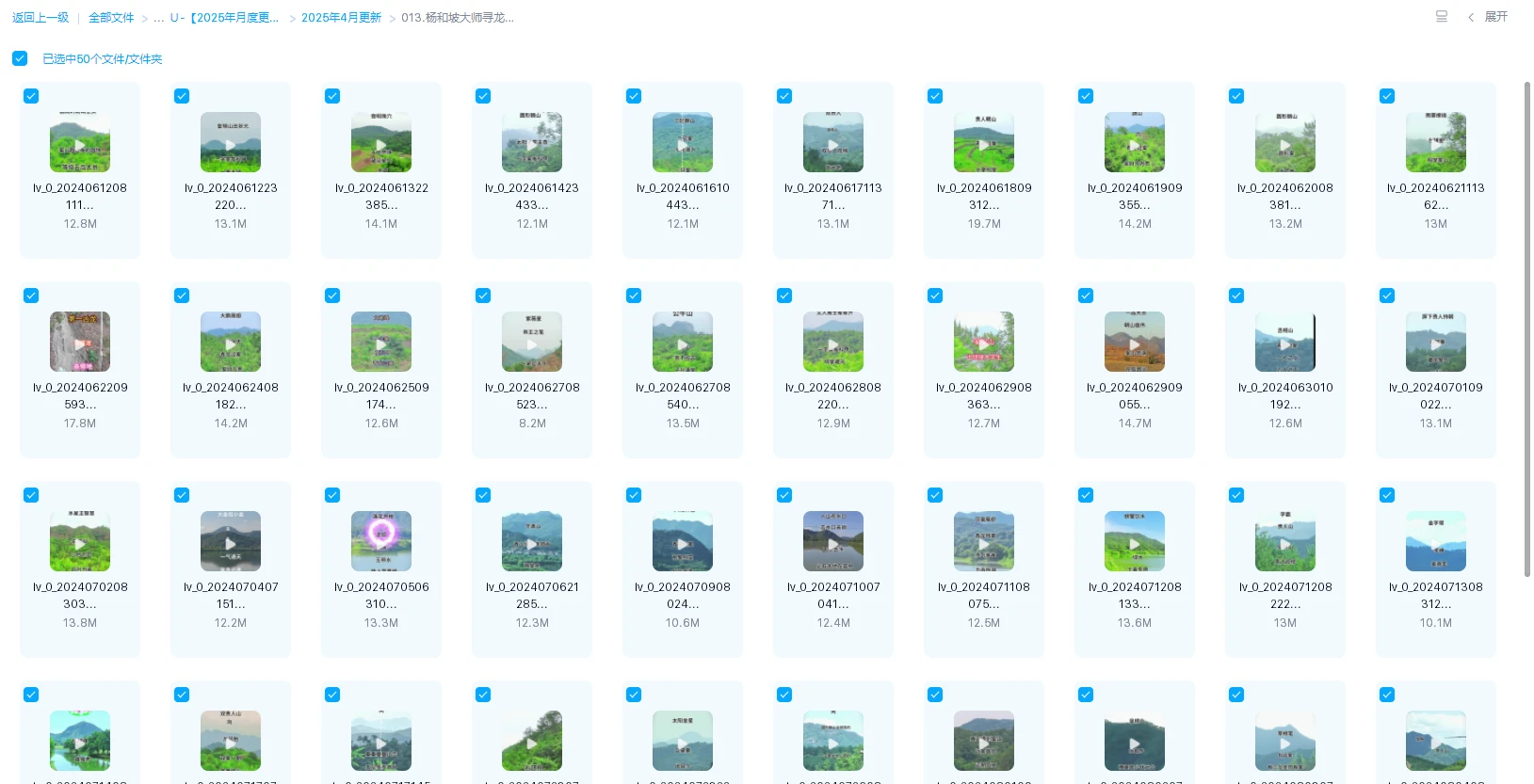Play thumbnail of lv_0_2024062509 174...
Screen dimensions: 1534x784
(x=381, y=342)
